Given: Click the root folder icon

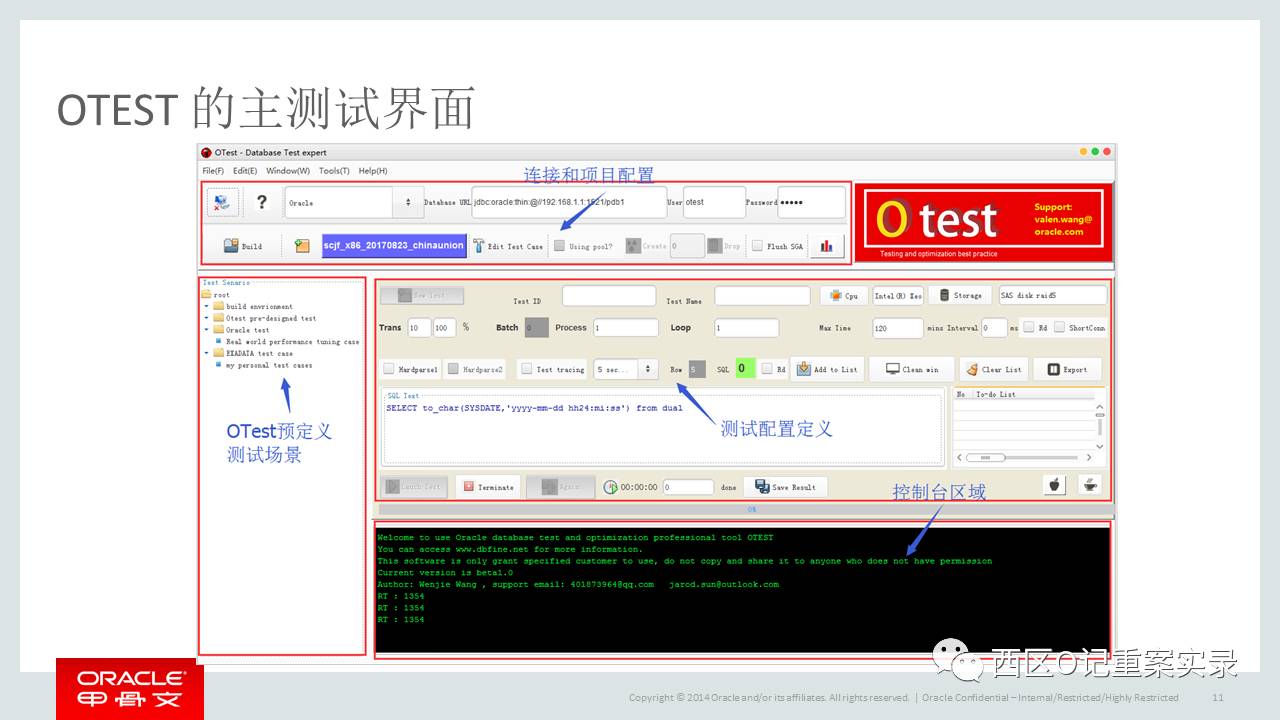Looking at the screenshot, I should coord(207,295).
